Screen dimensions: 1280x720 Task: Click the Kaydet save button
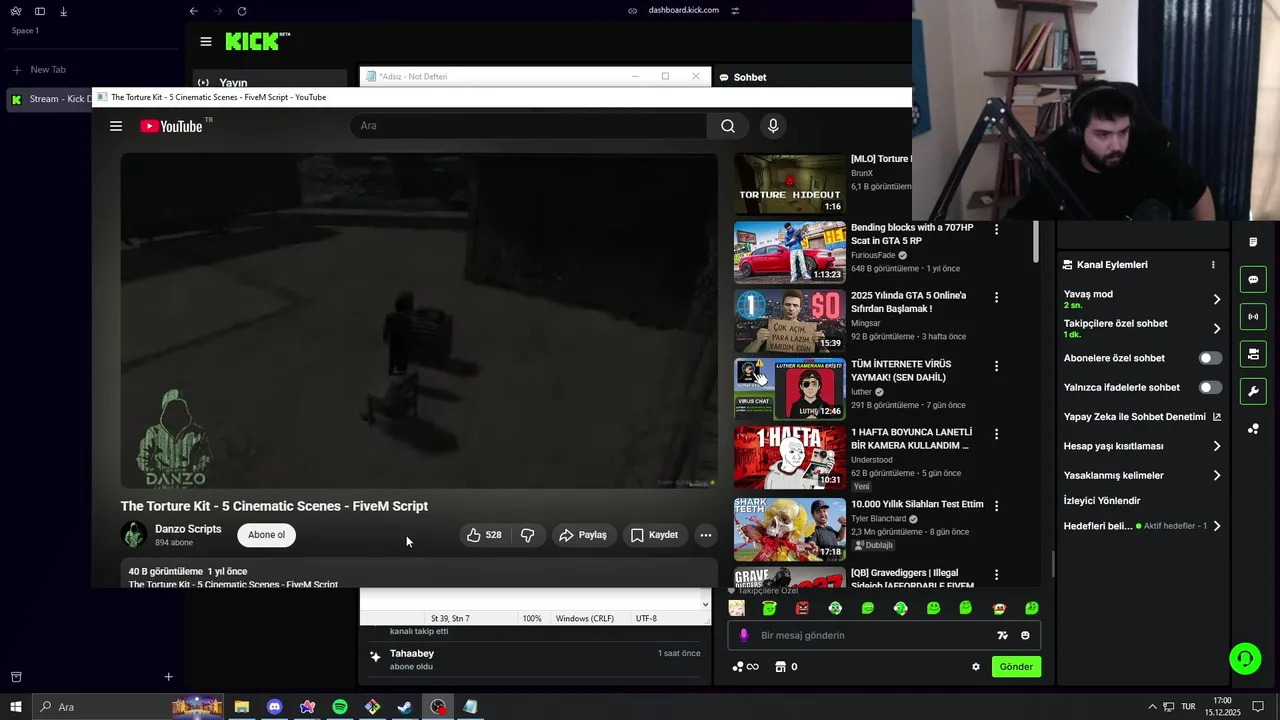click(x=655, y=535)
